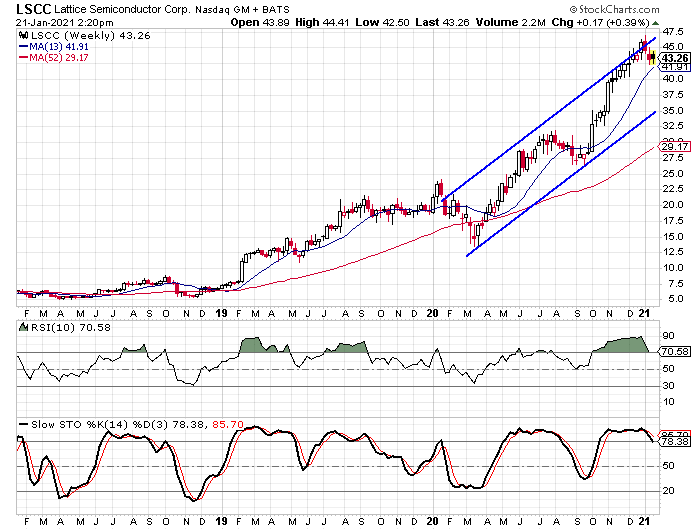The height and width of the screenshot is (530, 700).
Task: Click the red 85.70 %D value in legend
Action: coord(228,425)
